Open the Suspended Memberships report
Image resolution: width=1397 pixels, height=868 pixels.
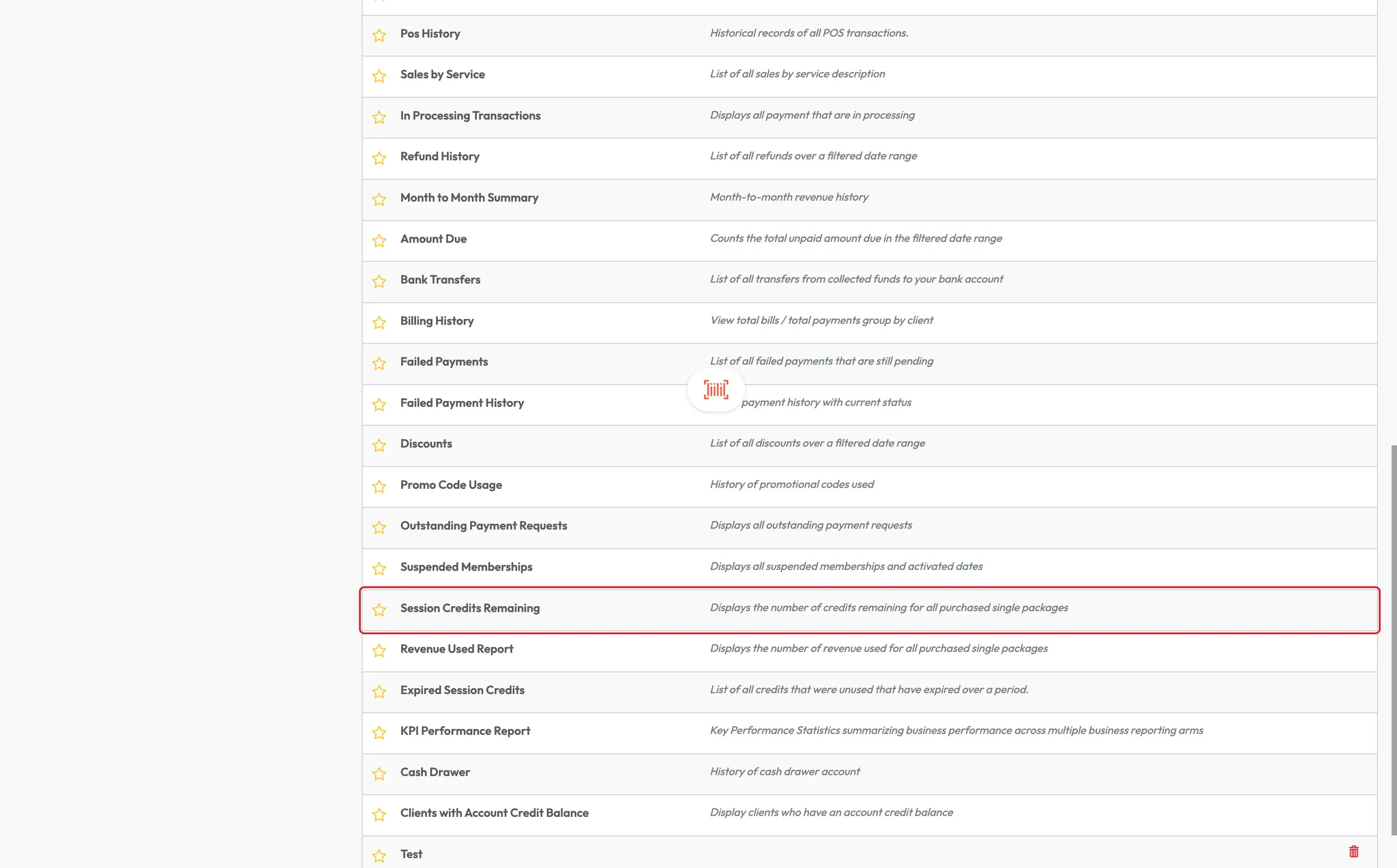466,567
